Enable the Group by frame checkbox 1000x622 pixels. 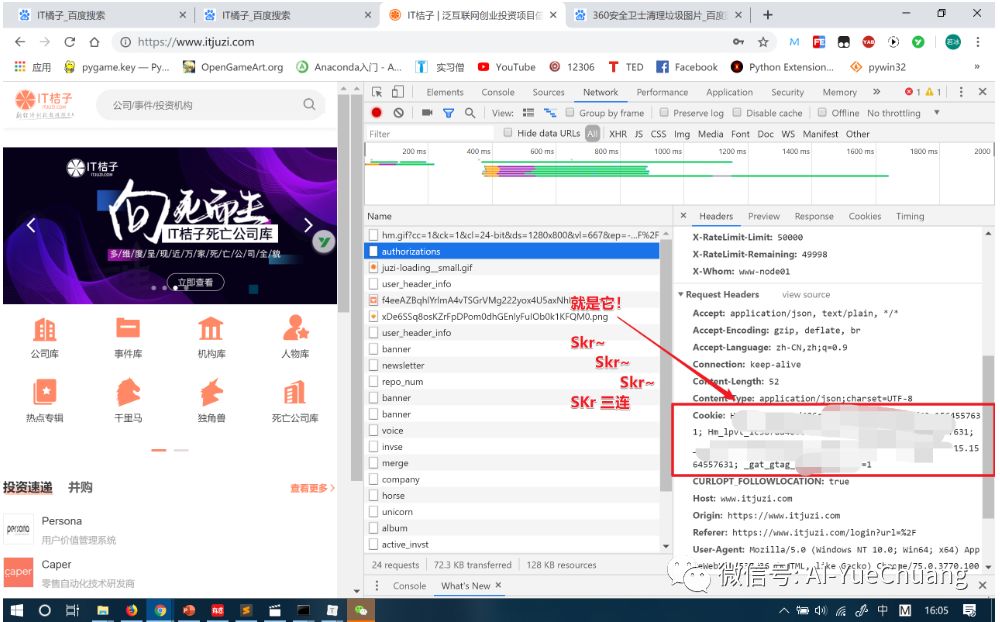(x=570, y=112)
